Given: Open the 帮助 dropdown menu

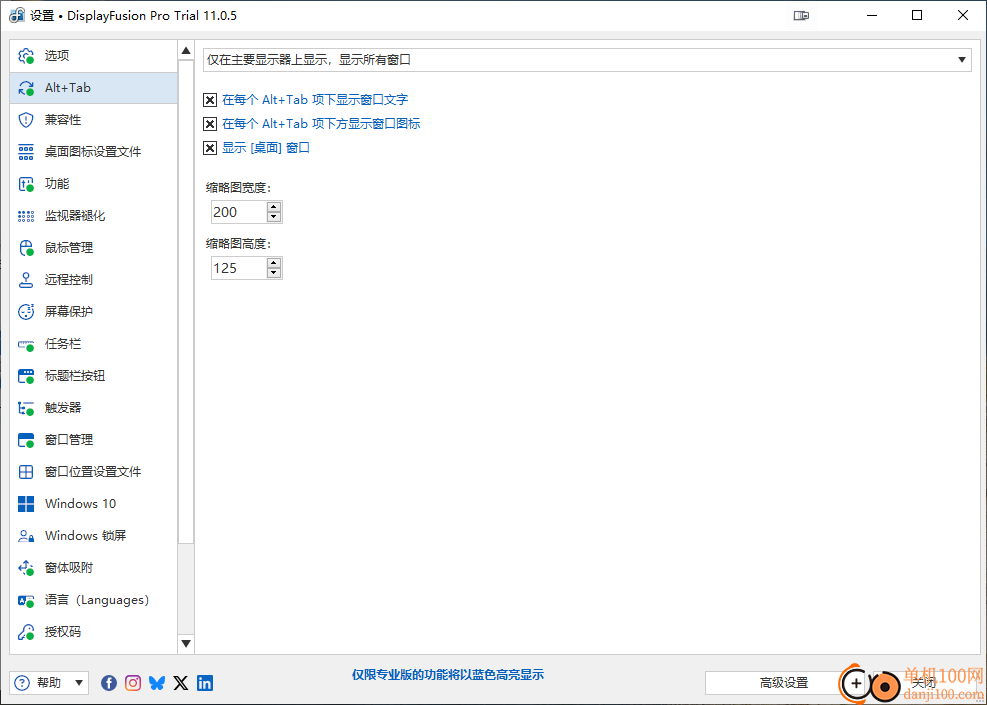Looking at the screenshot, I should 50,682.
